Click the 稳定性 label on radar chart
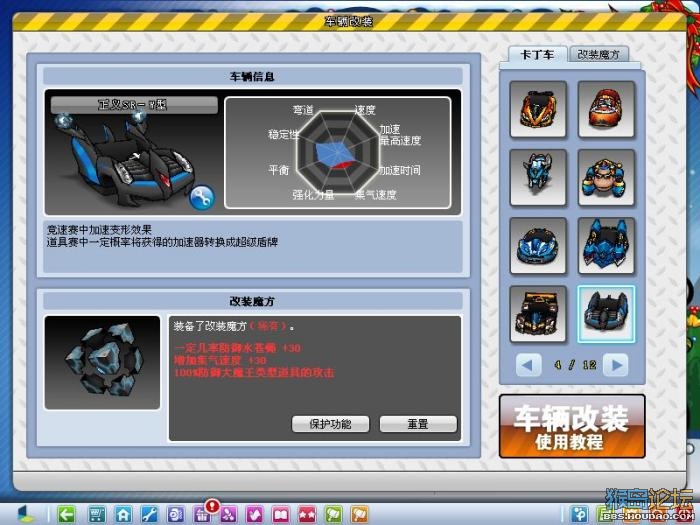Viewport: 700px width, 525px height. pyautogui.click(x=283, y=134)
